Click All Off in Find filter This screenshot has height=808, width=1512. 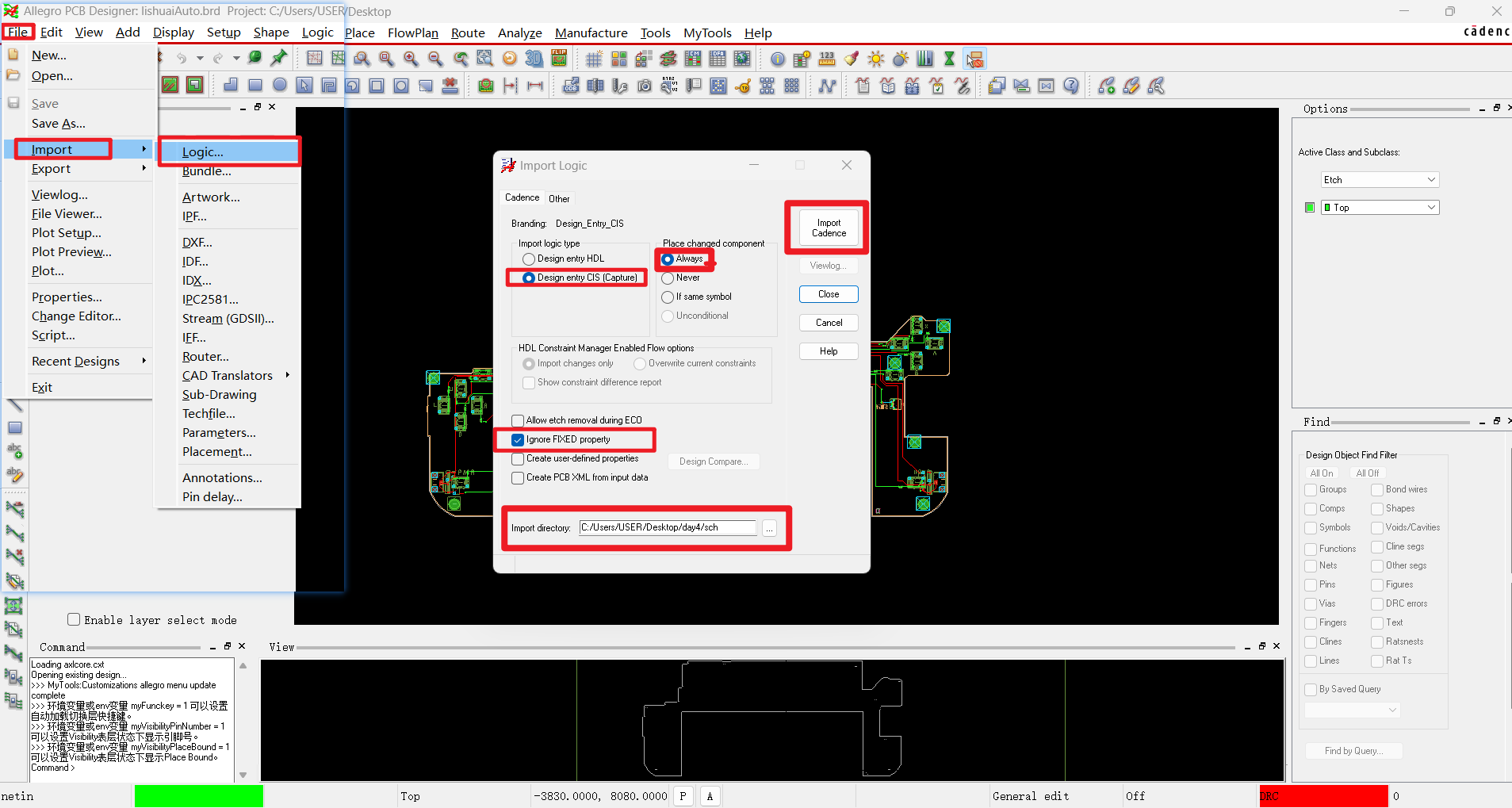point(1368,473)
